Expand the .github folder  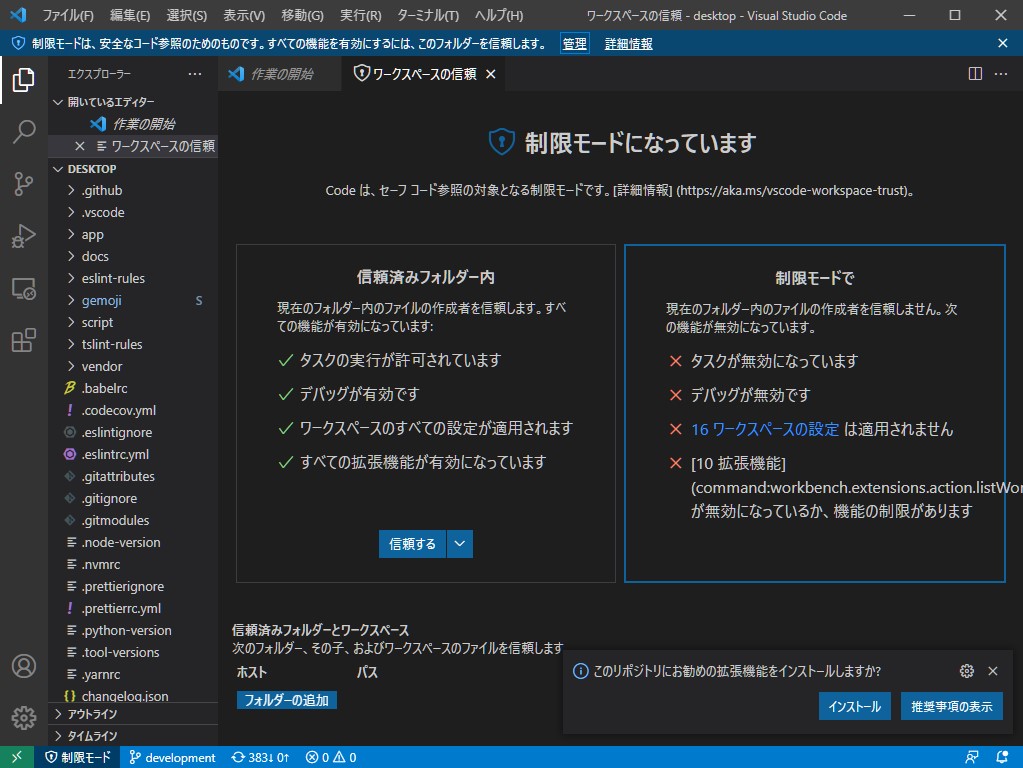tap(100, 190)
